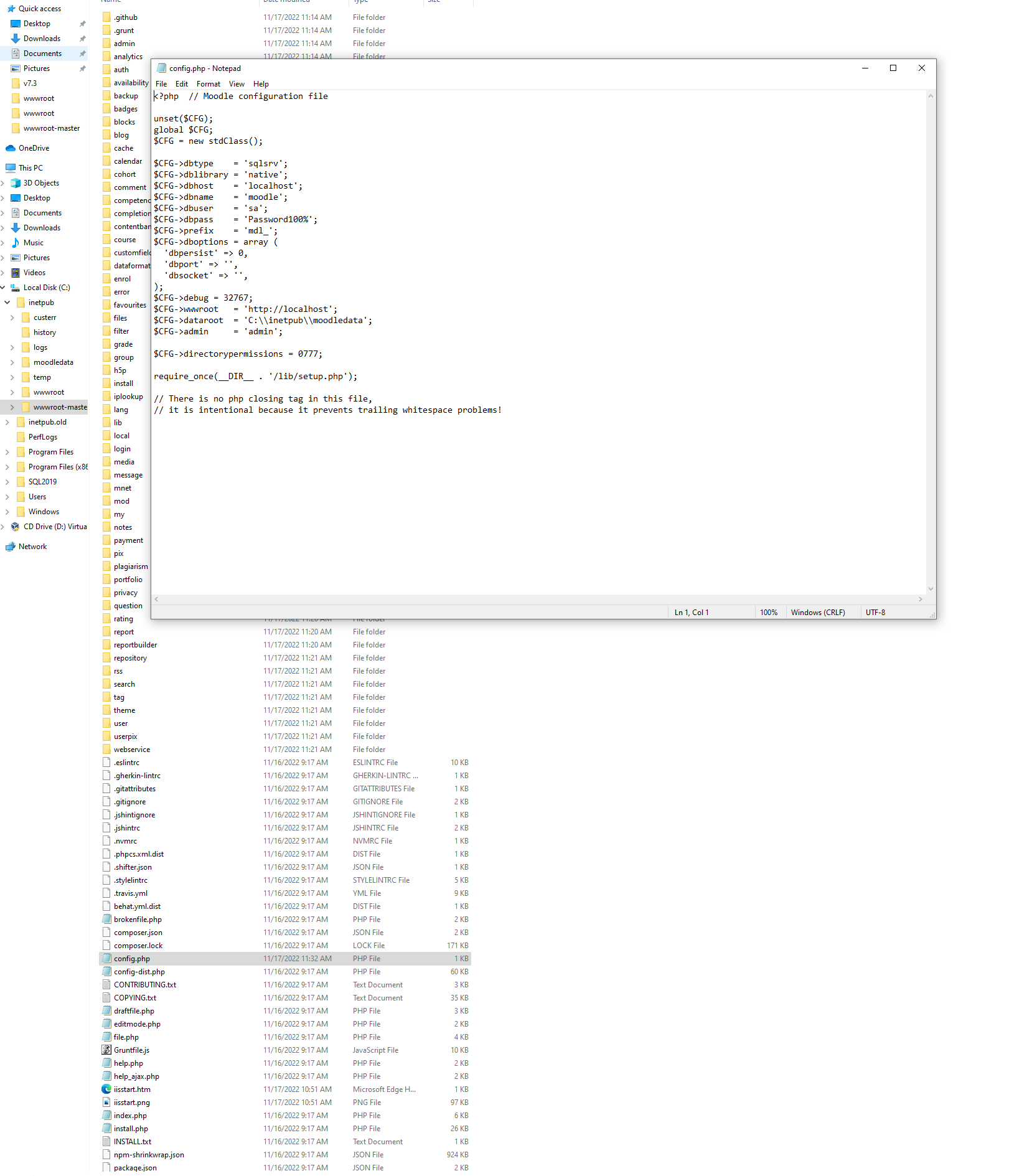Click the Local Disk (C:) drive icon
The image size is (1027, 1176).
pos(16,288)
